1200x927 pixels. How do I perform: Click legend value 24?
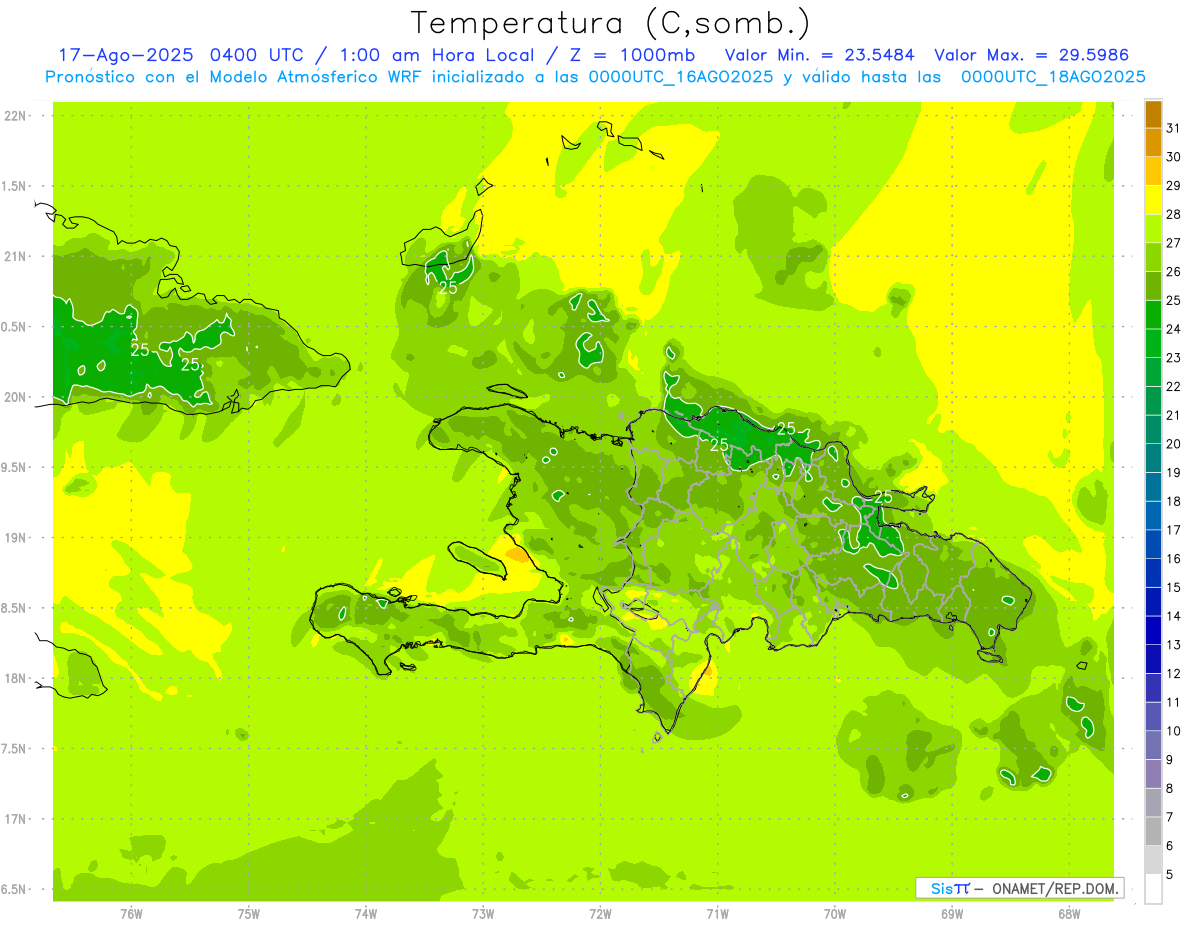[1174, 329]
